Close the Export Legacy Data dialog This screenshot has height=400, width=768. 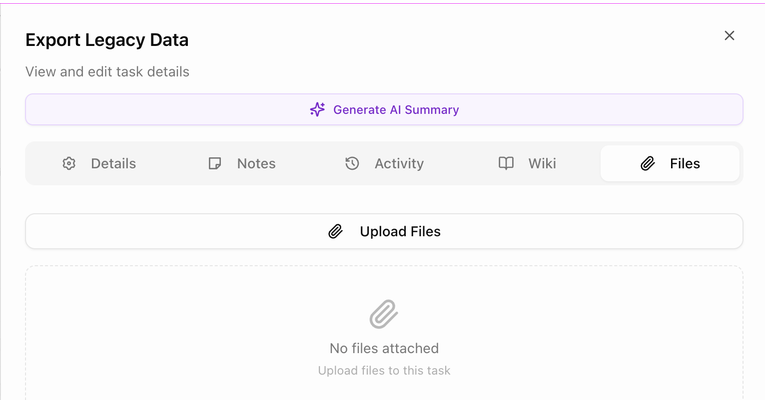[x=729, y=36]
